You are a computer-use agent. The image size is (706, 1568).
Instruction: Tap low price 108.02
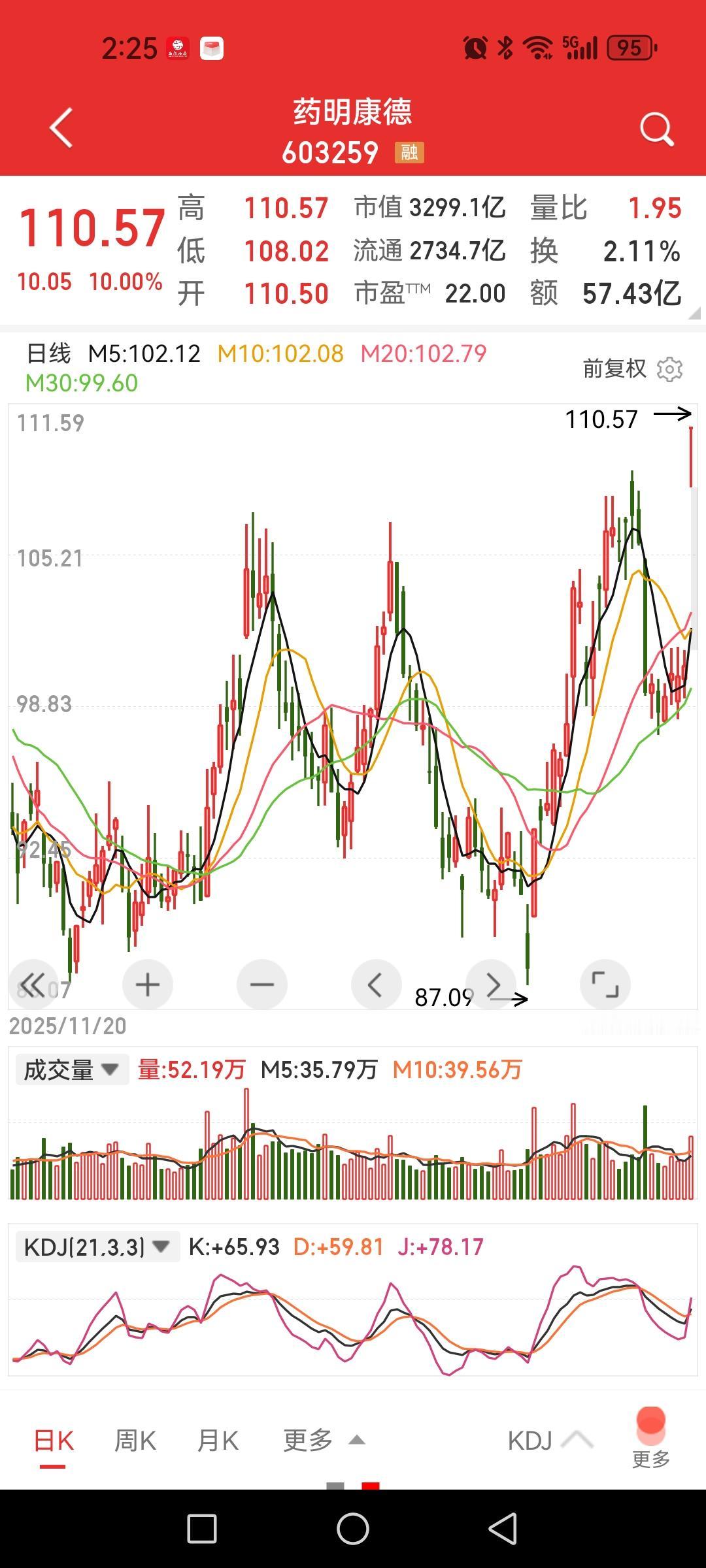coord(286,251)
